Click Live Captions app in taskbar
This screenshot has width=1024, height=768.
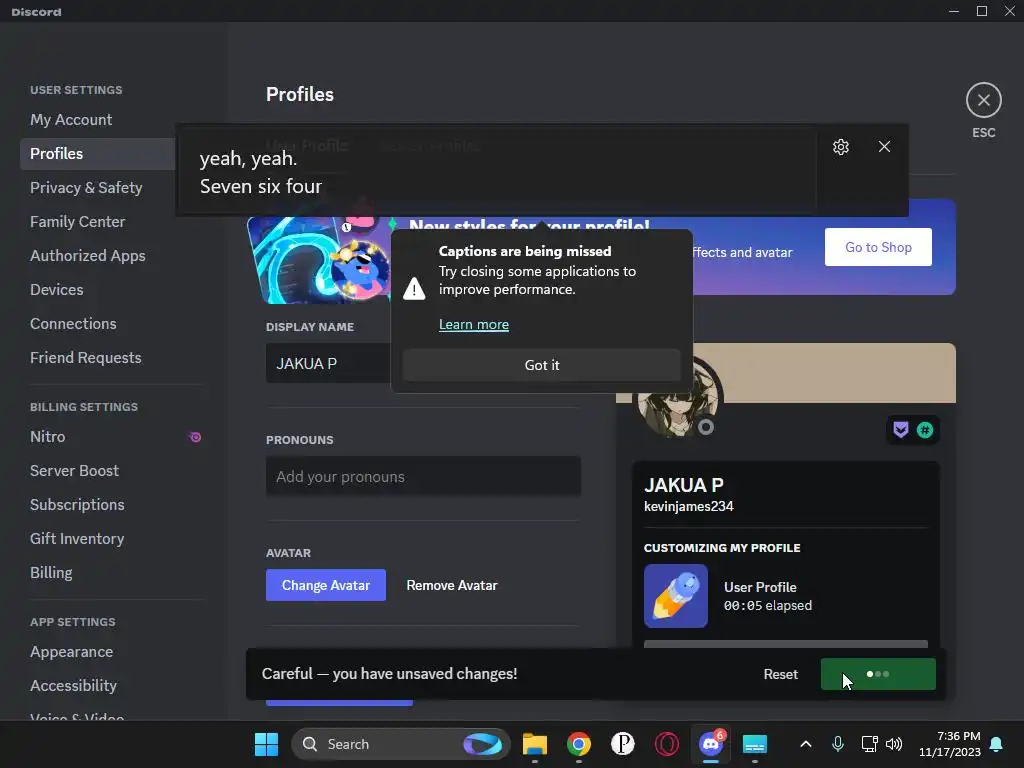pos(755,744)
